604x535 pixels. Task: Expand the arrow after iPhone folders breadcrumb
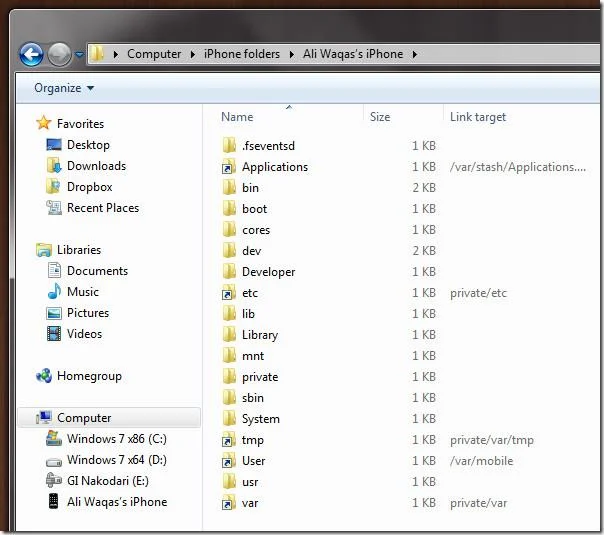[x=292, y=54]
